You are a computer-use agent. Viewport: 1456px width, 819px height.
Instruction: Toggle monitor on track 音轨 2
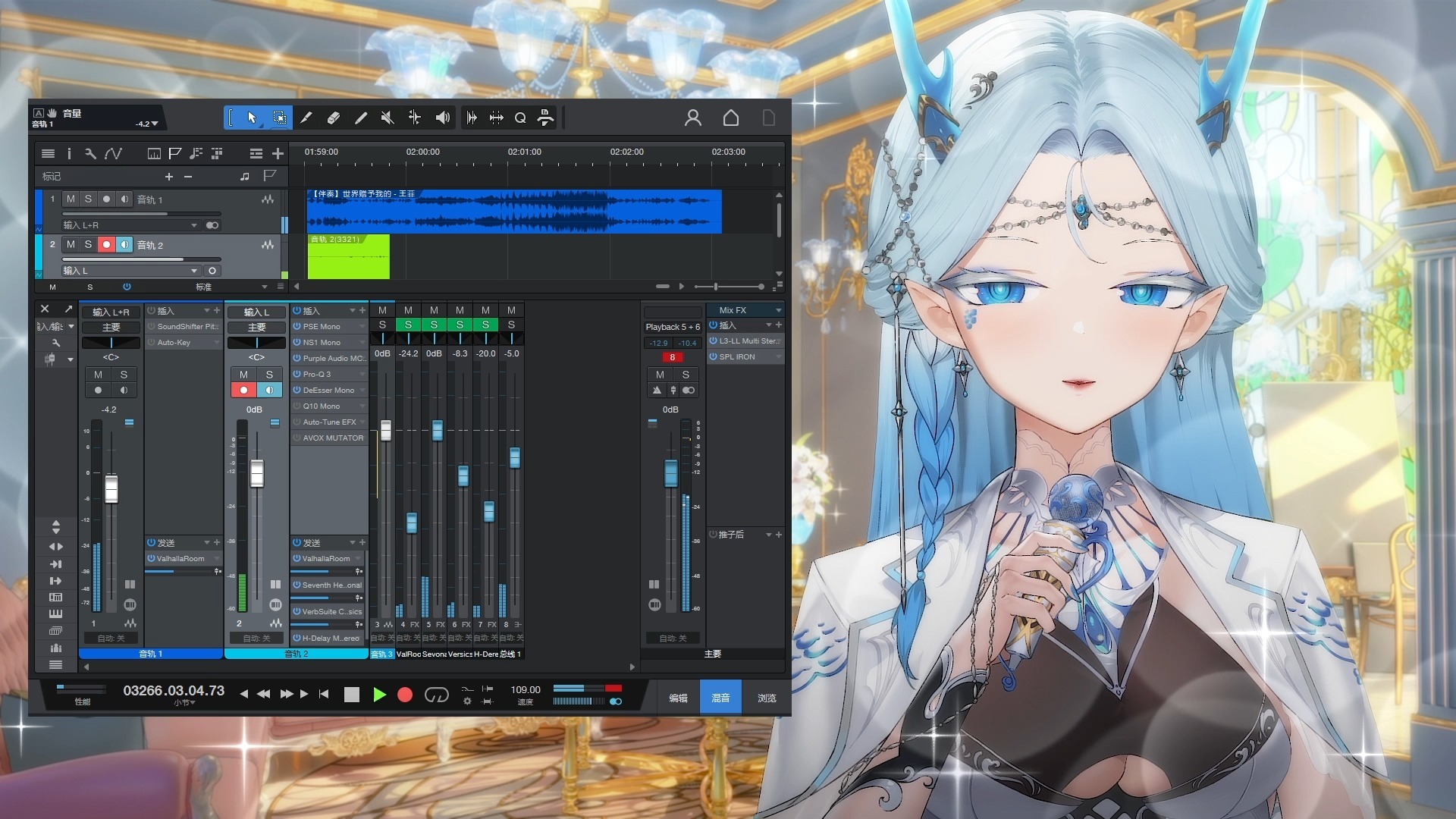124,244
